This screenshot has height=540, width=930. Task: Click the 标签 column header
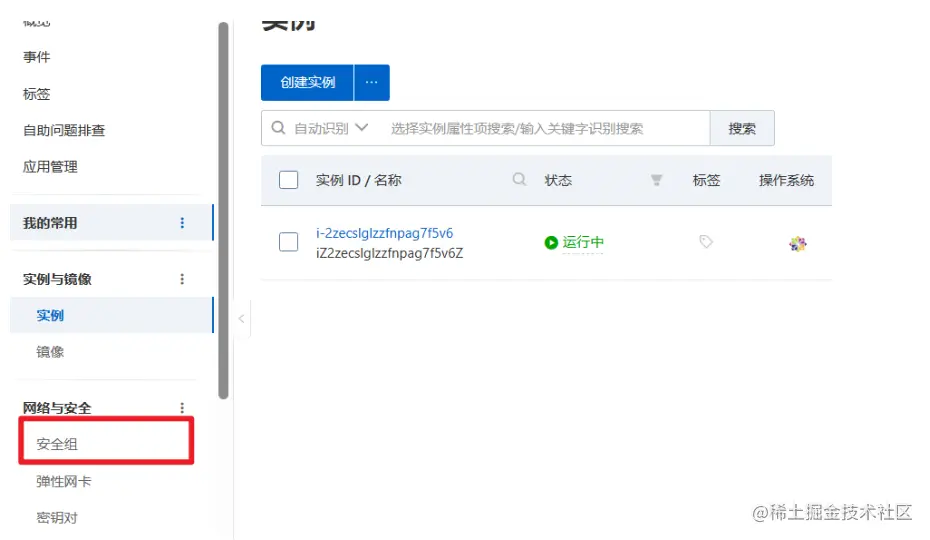(x=706, y=180)
